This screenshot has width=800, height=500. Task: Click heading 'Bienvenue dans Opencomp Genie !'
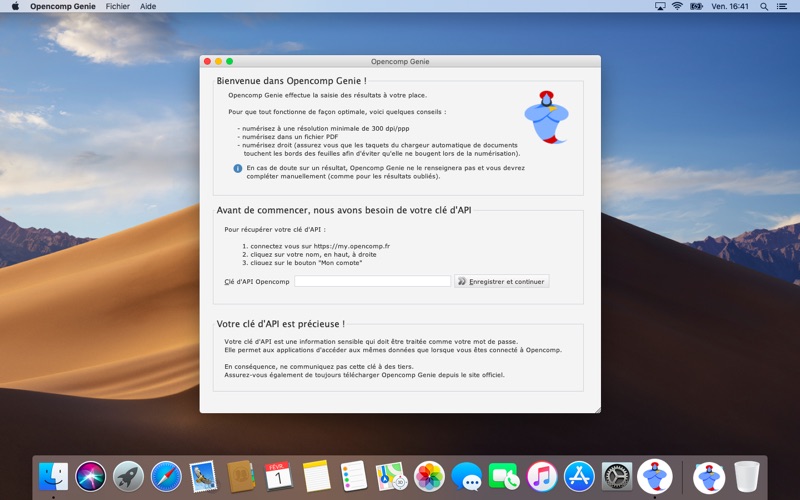coord(291,81)
